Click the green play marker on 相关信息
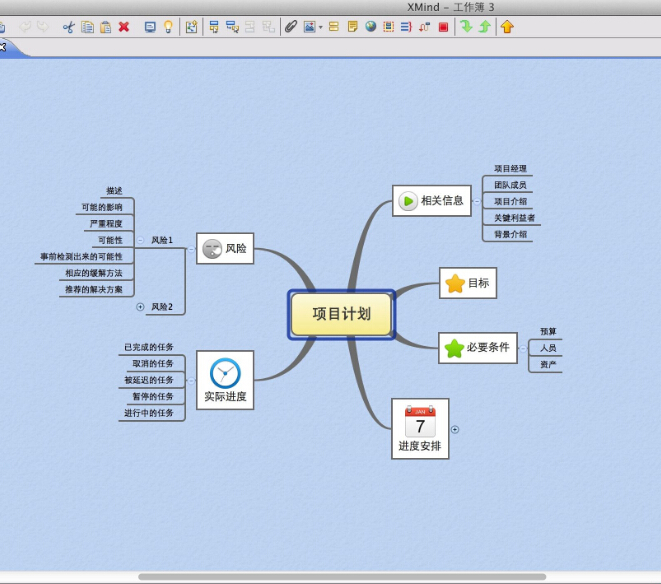 click(408, 201)
